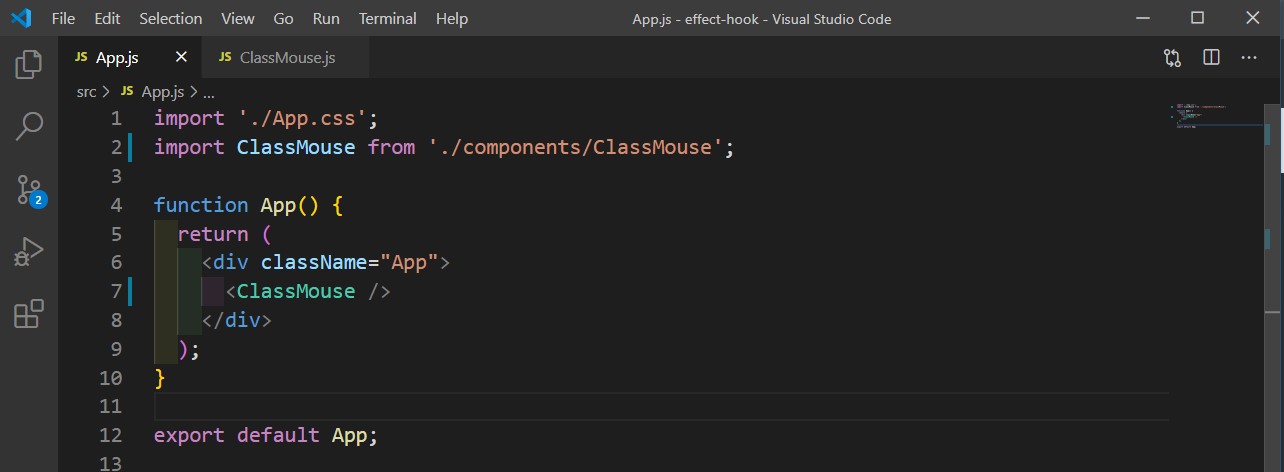Open the More Actions ellipsis menu

1249,58
